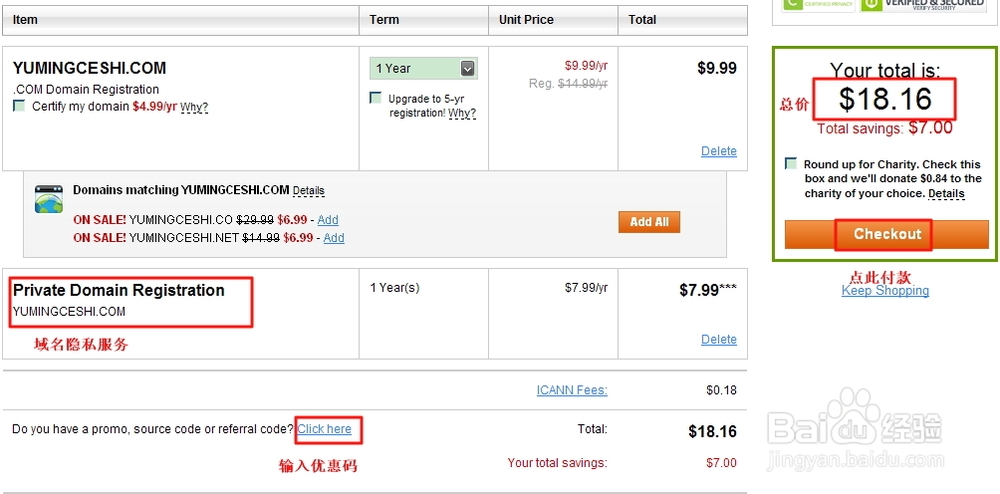Click the certified privacy badge icon
1000x494 pixels.
coord(818,4)
